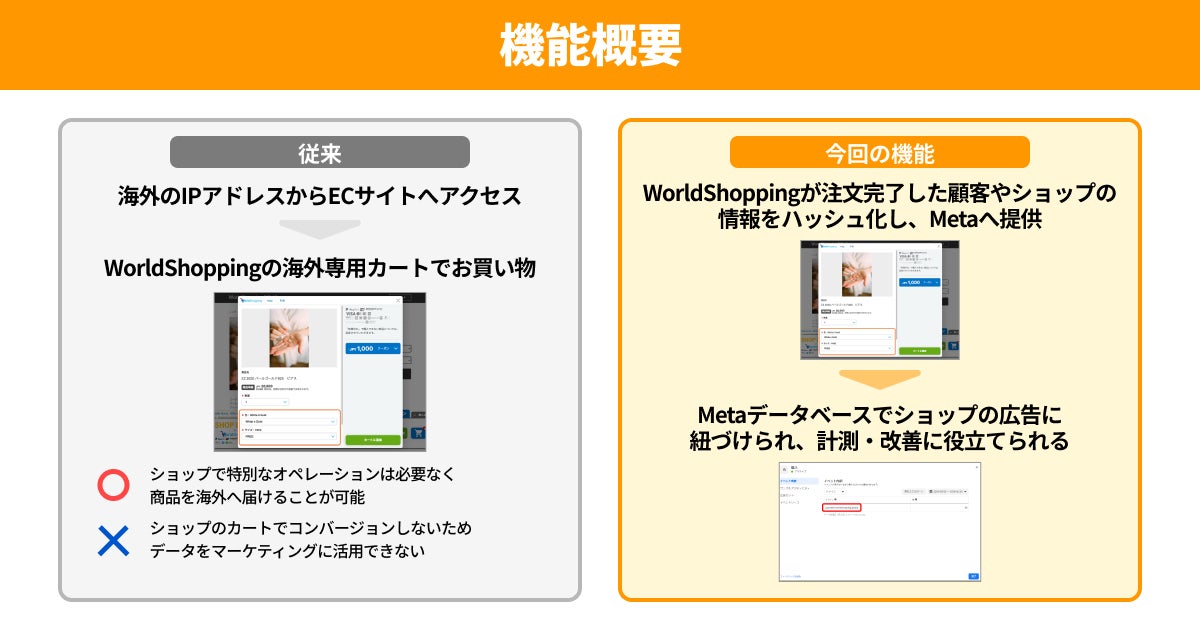Click the blue button at the bottom of the Meta window

(x=974, y=576)
